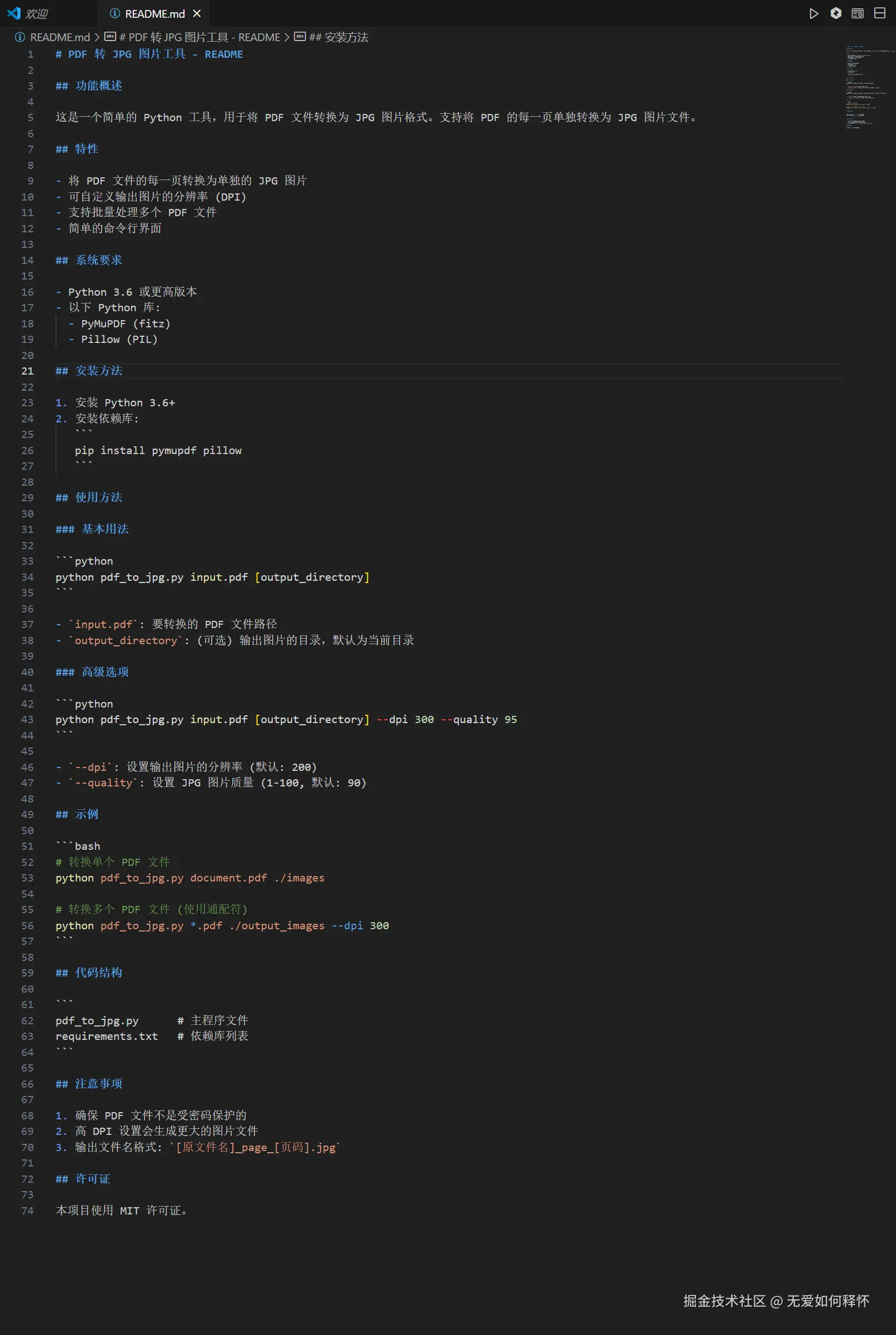Click the hexagon lightning-bolt extension icon
The width and height of the screenshot is (896, 1335).
(x=835, y=13)
